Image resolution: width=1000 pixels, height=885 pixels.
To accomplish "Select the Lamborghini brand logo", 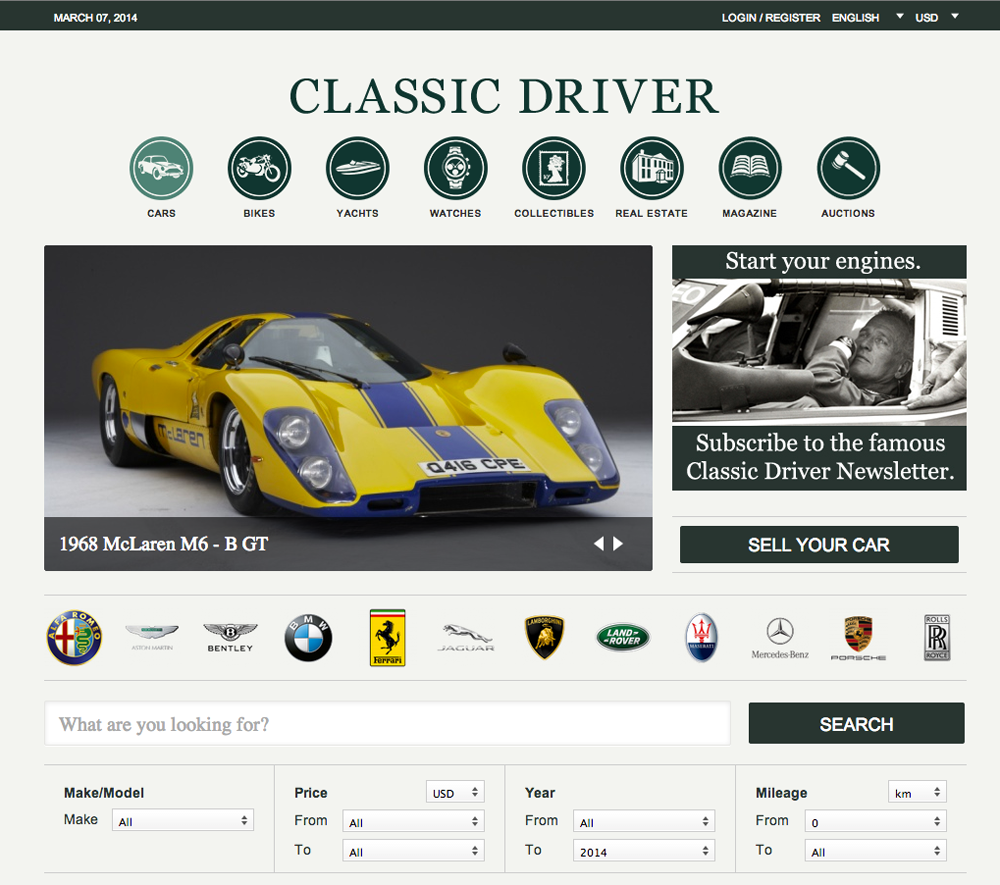I will click(x=544, y=637).
